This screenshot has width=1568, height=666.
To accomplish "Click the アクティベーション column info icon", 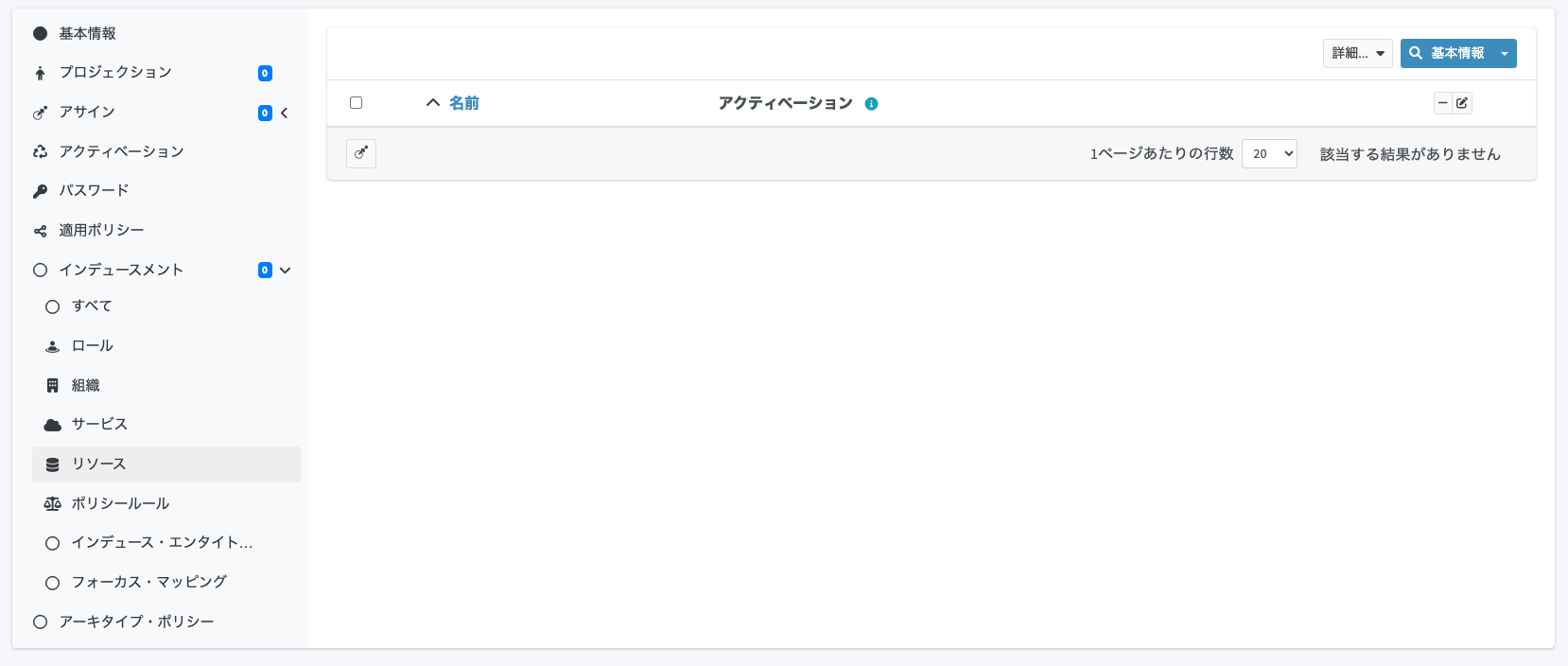I will 871,104.
